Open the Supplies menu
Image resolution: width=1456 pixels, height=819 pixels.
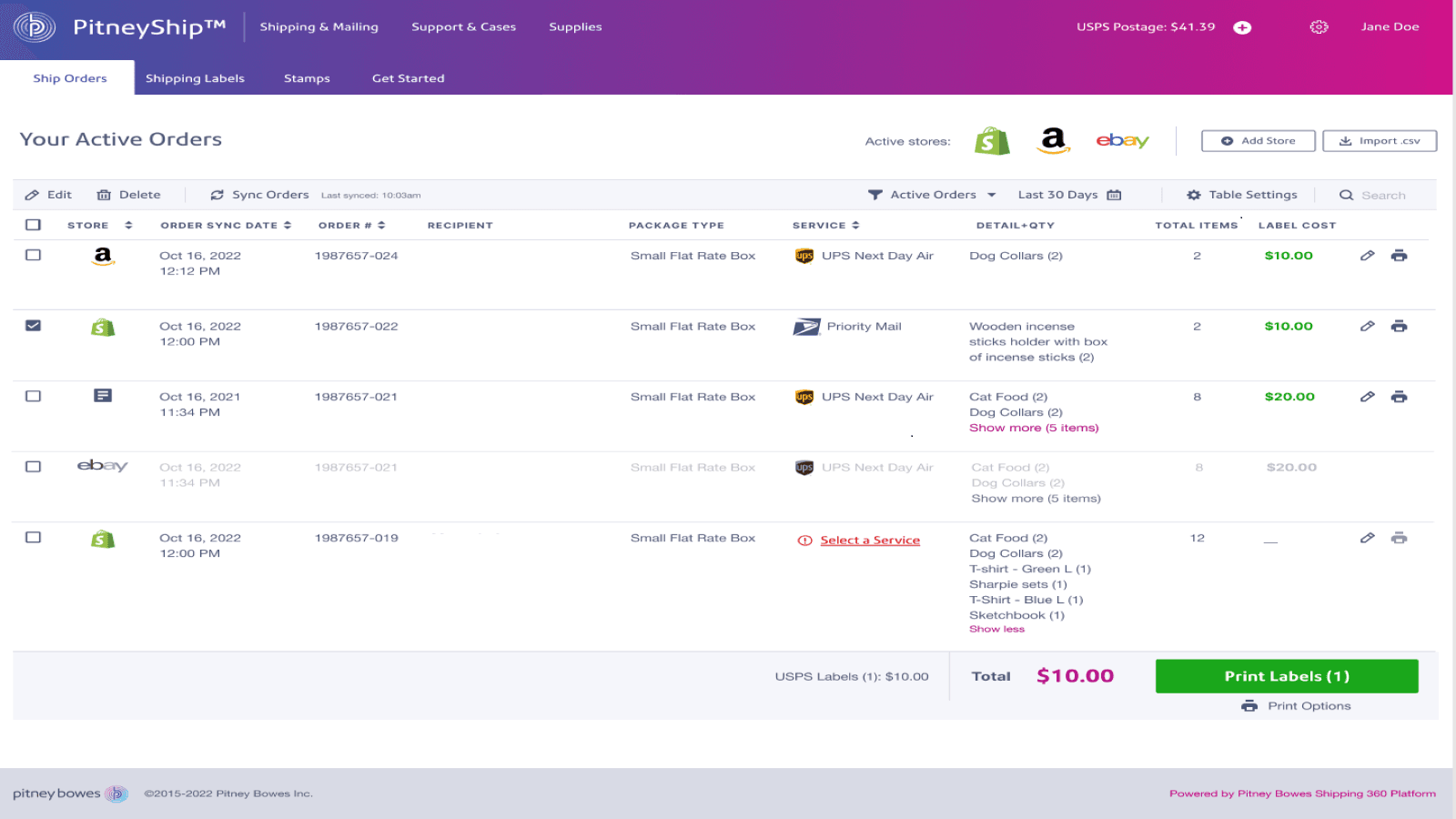pyautogui.click(x=575, y=26)
